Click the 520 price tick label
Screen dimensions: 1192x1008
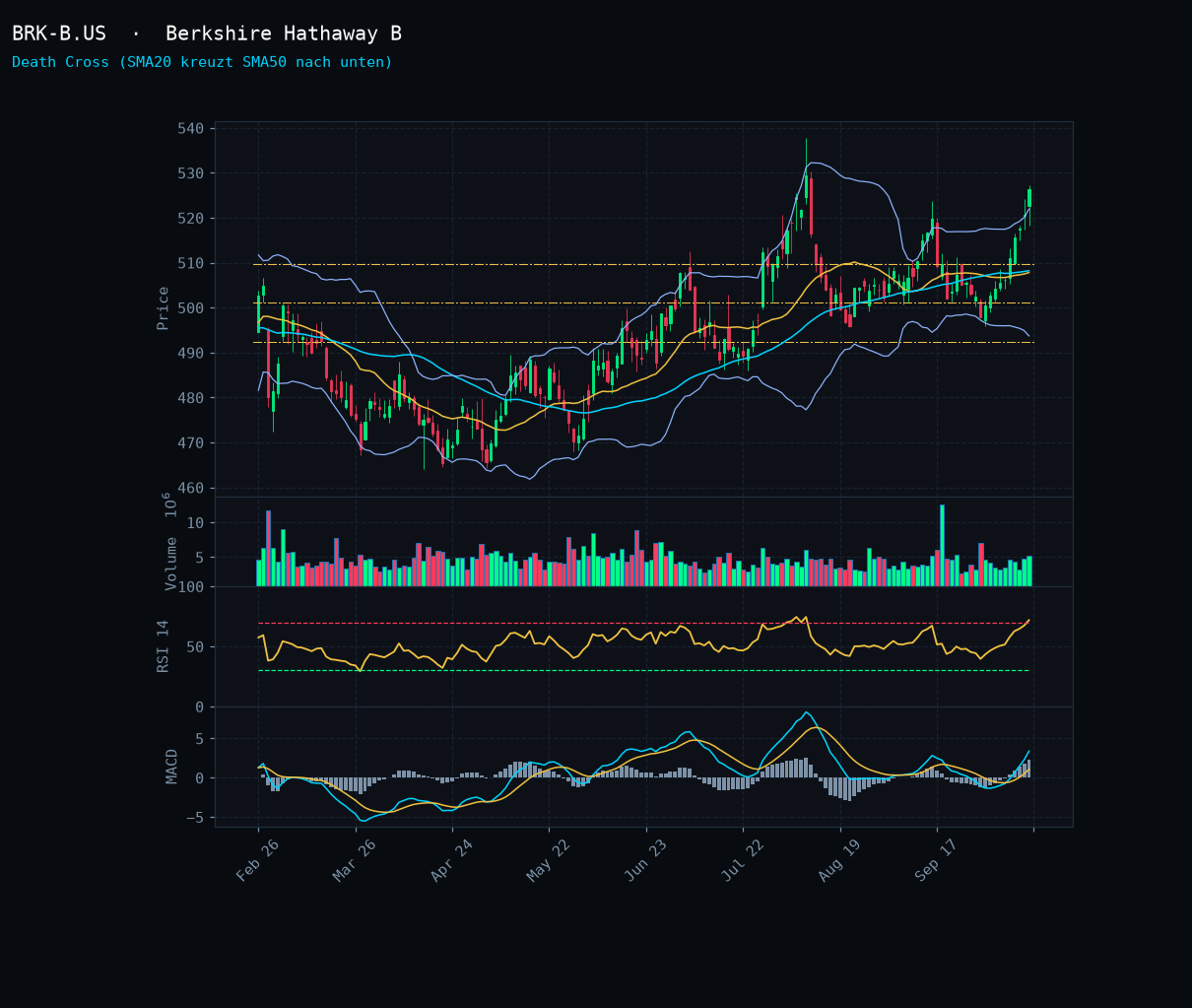(x=192, y=218)
